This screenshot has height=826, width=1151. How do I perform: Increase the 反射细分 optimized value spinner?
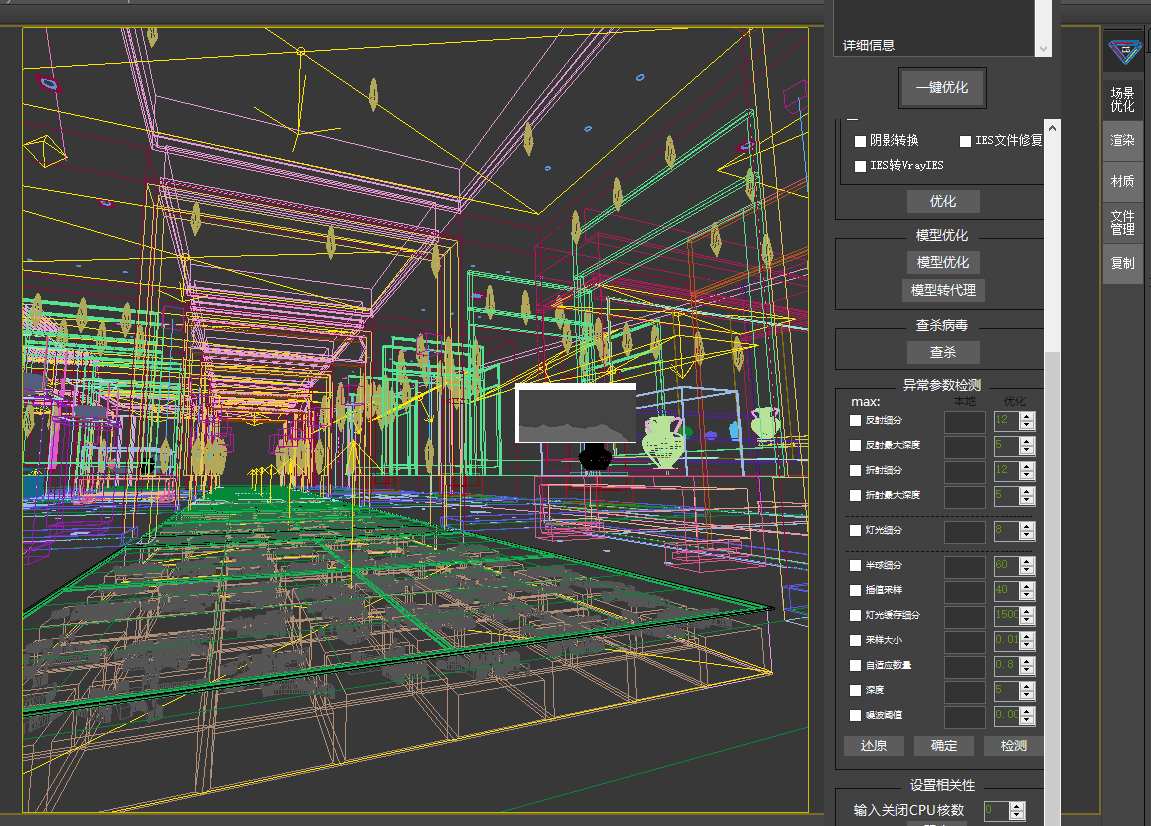pyautogui.click(x=1027, y=416)
